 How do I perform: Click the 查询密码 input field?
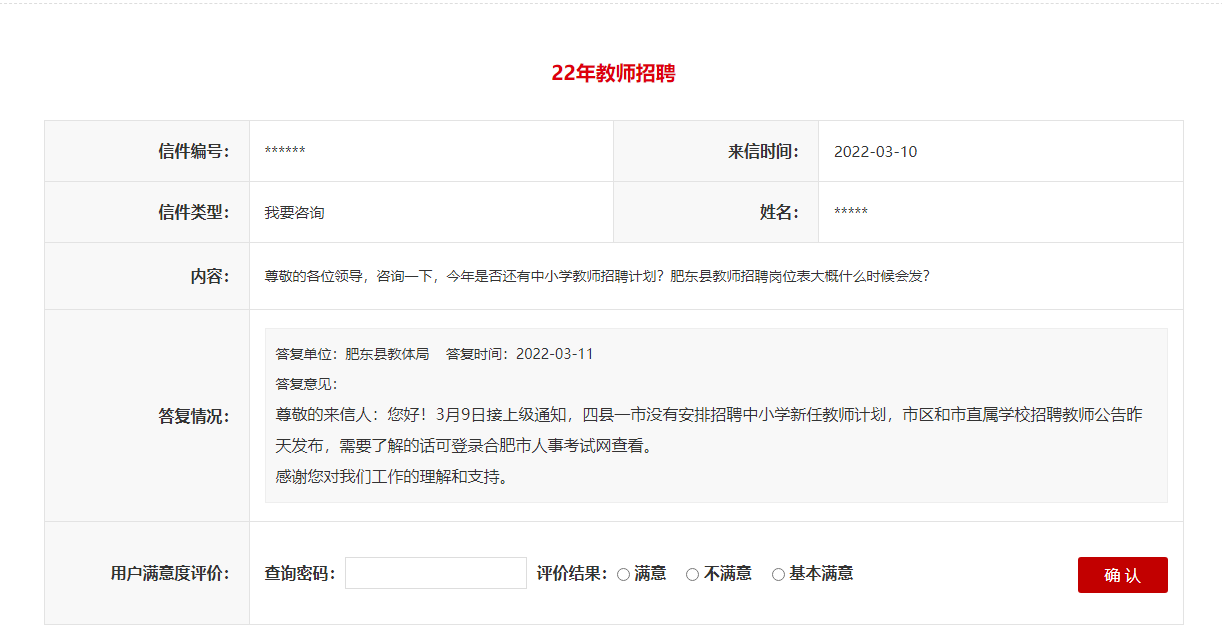[x=435, y=573]
